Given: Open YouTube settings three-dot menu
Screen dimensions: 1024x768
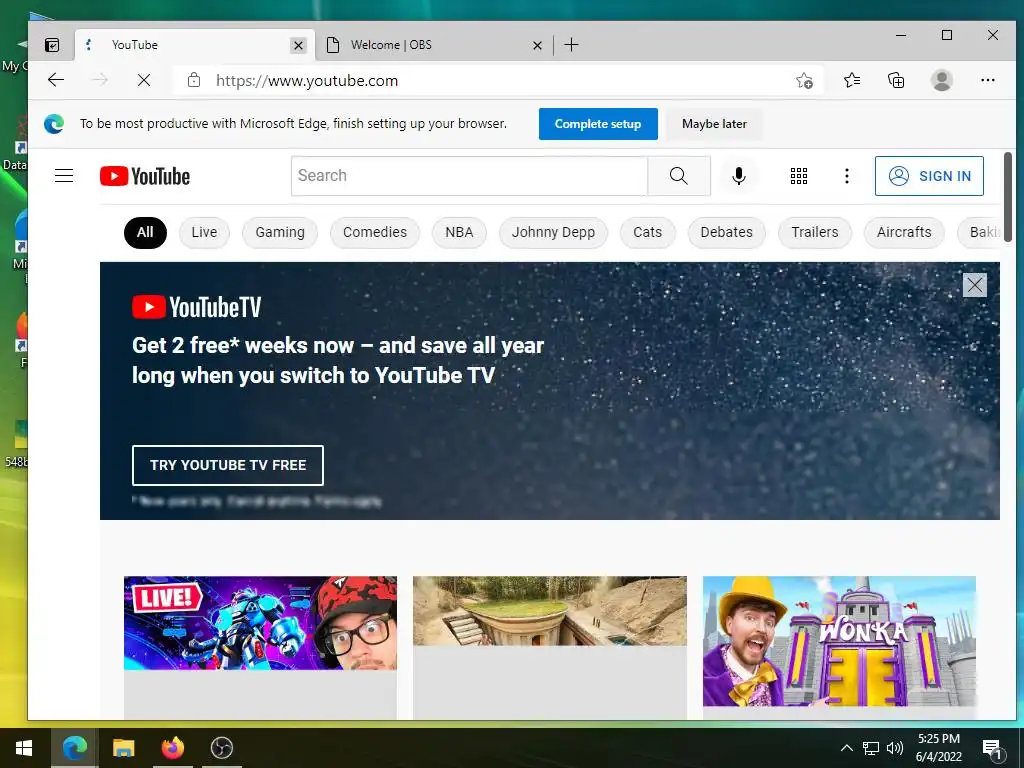Looking at the screenshot, I should [846, 176].
